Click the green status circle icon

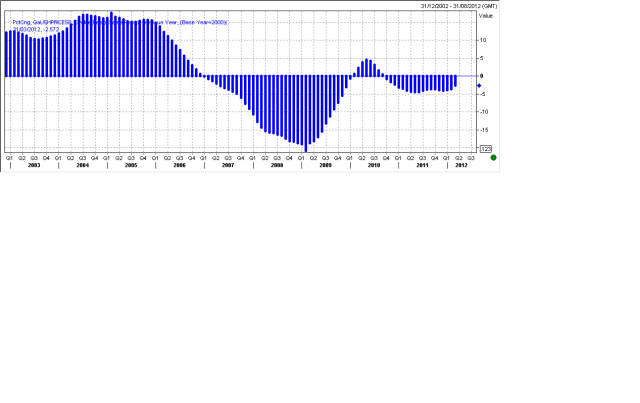[493, 158]
